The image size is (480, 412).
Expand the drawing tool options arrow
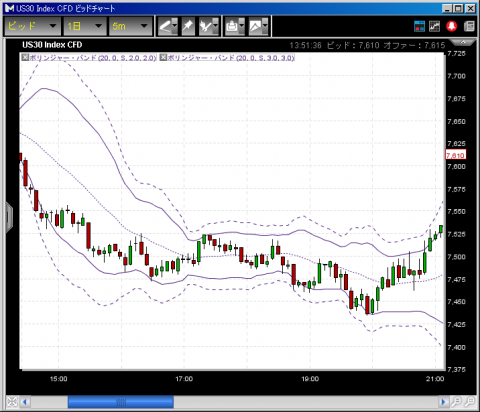pyautogui.click(x=175, y=26)
